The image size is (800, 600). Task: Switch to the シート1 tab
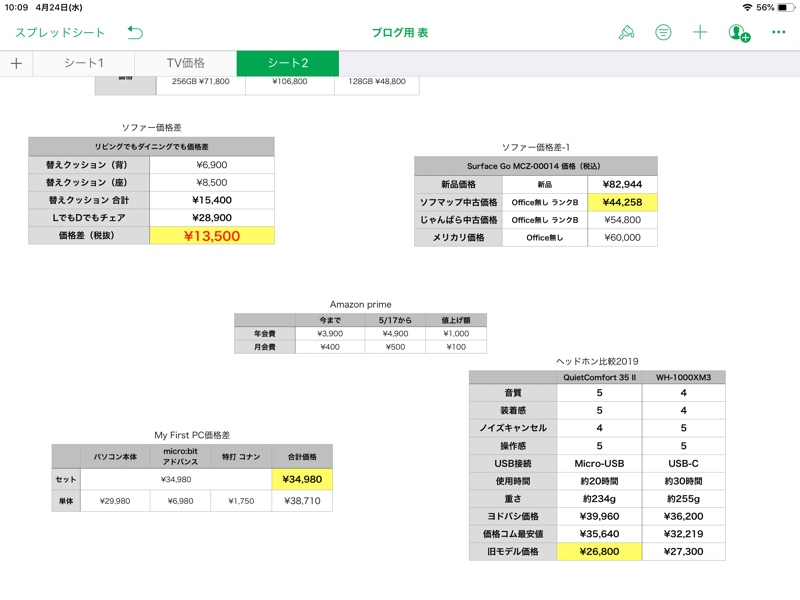pos(84,63)
